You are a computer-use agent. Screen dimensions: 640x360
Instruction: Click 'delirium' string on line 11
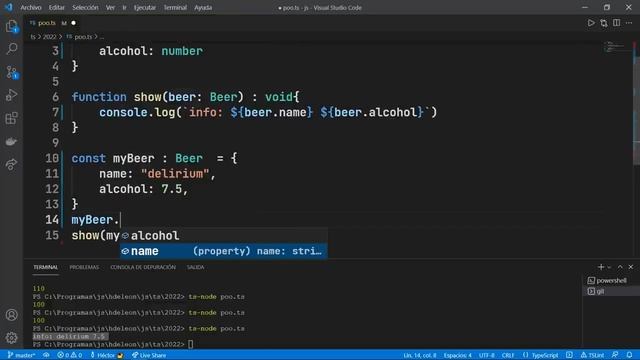(x=175, y=174)
